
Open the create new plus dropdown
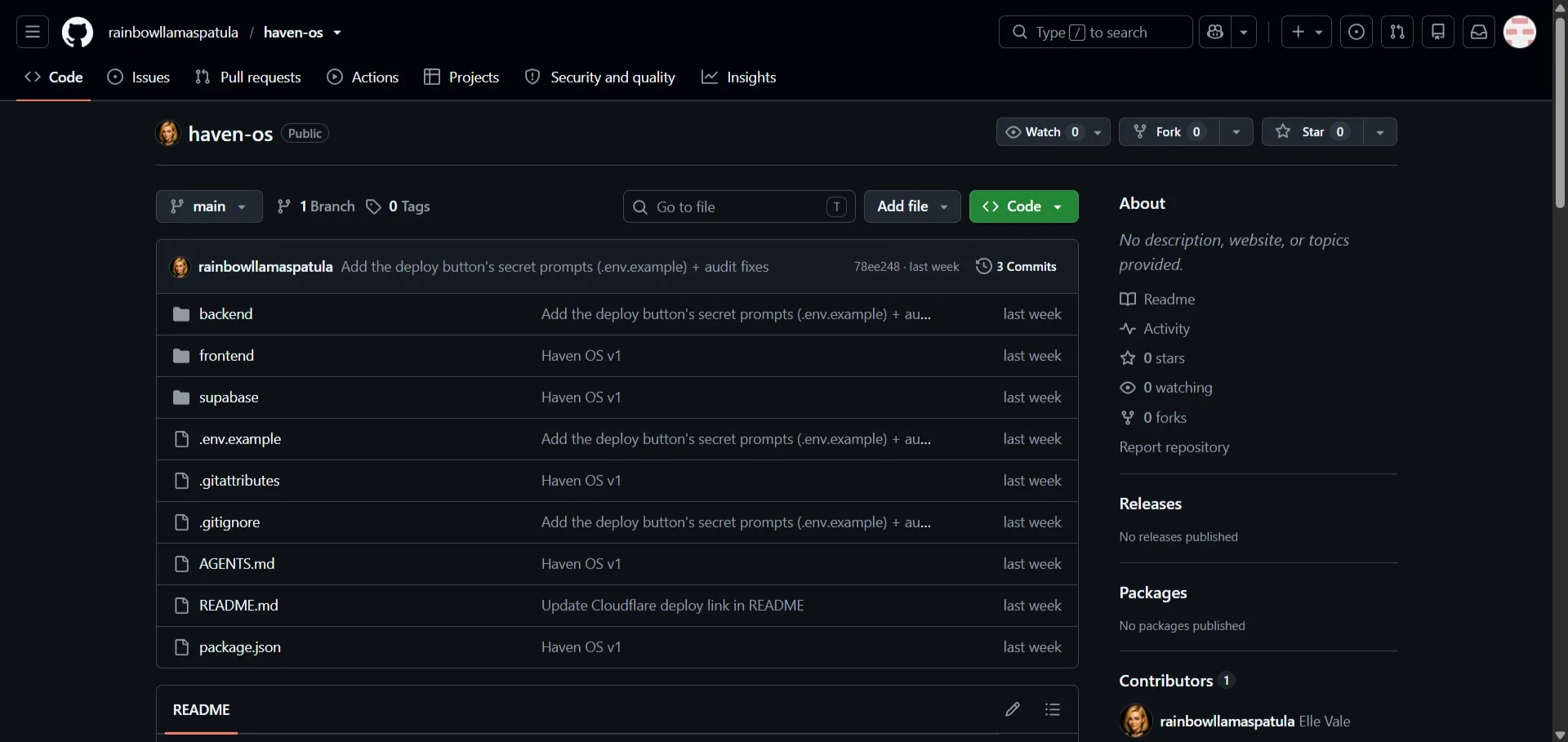click(x=1307, y=32)
